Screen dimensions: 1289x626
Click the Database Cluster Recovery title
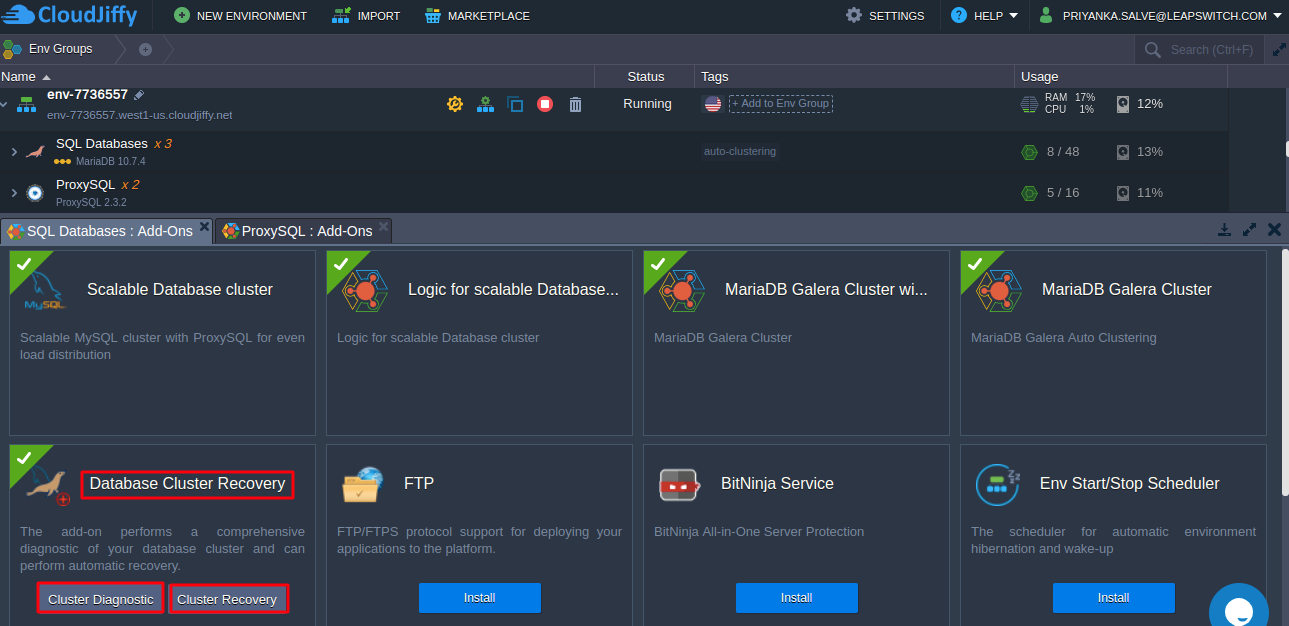187,484
